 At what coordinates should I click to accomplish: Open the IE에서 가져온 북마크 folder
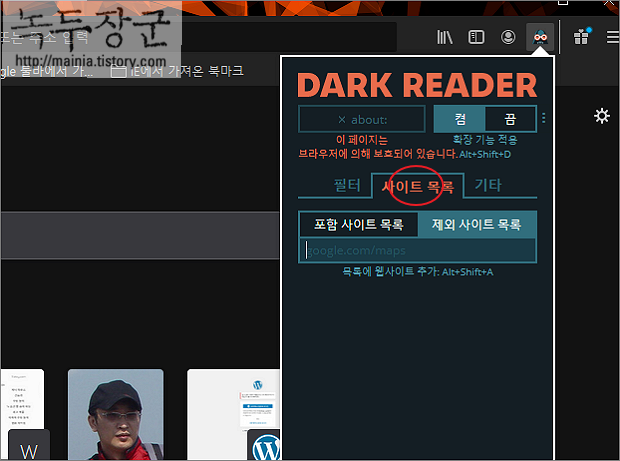177,71
